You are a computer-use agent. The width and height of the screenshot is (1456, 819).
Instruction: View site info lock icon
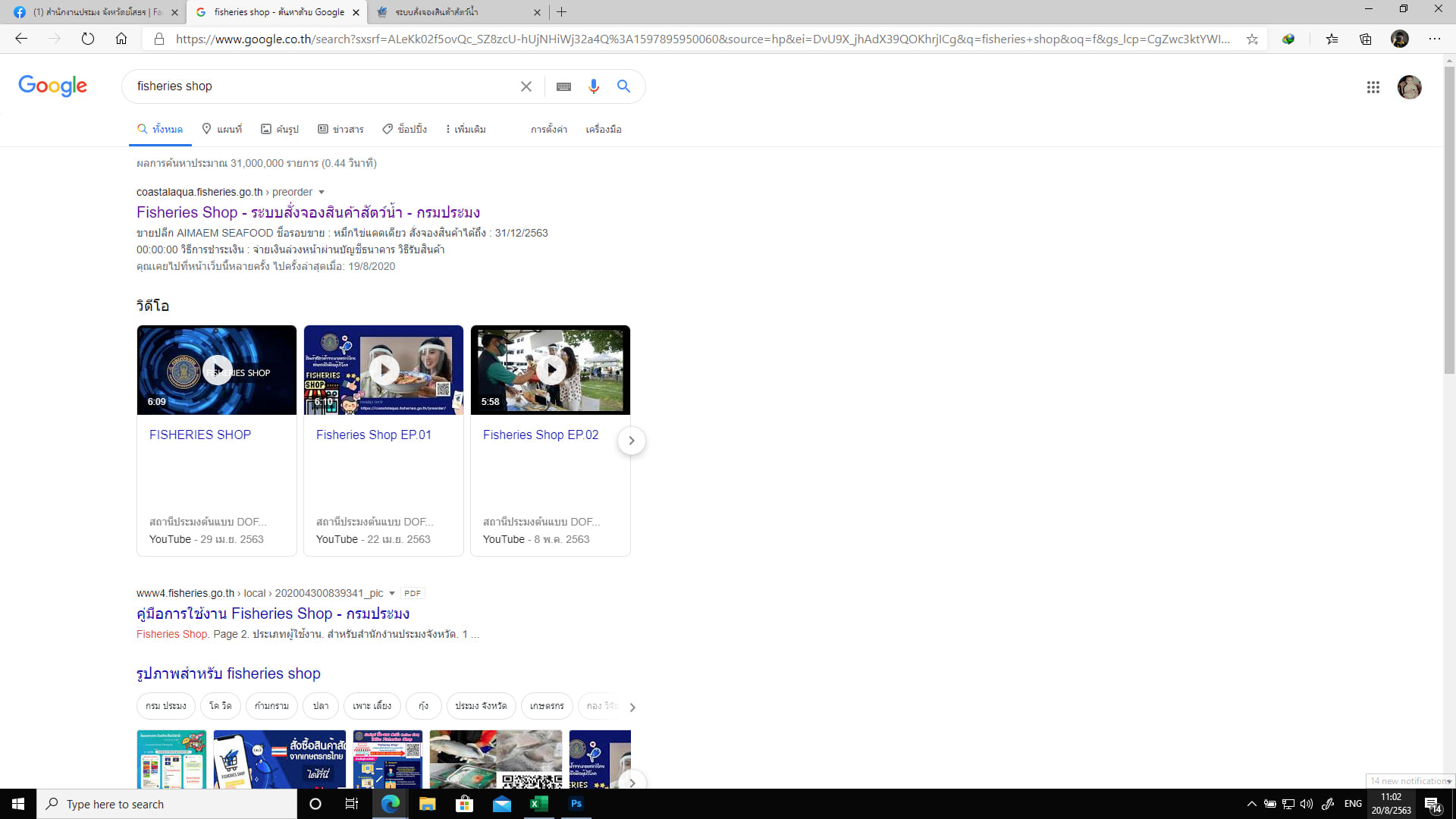(x=159, y=39)
